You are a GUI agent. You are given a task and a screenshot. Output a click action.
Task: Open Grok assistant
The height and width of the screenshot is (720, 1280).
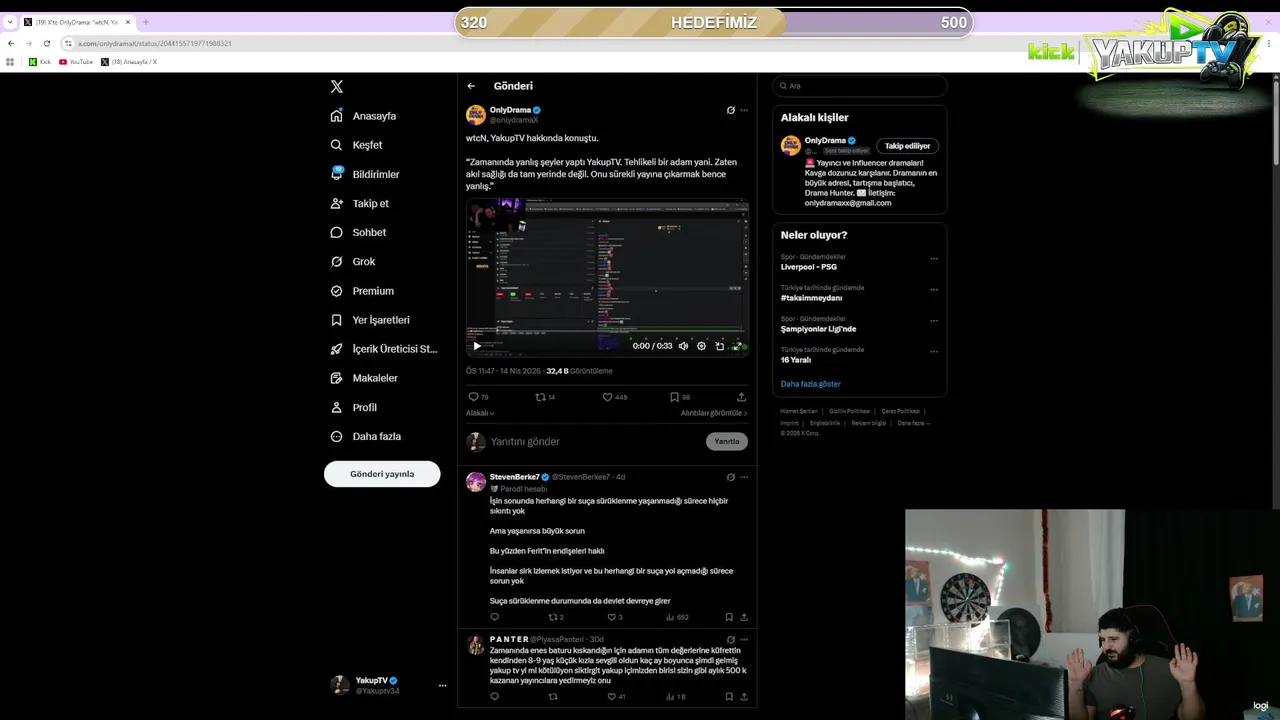[353, 261]
